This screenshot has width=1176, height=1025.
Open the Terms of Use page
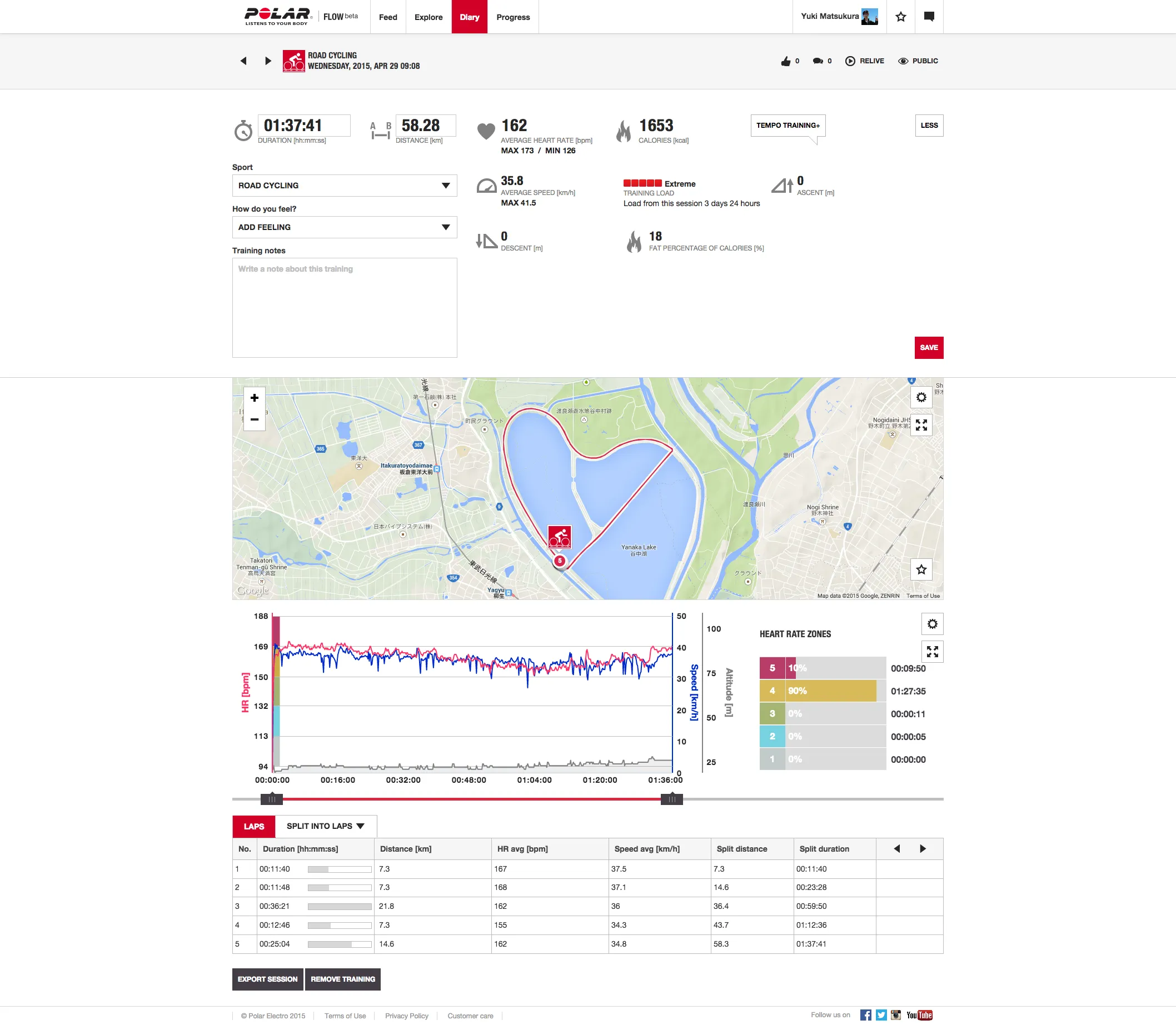click(345, 1015)
